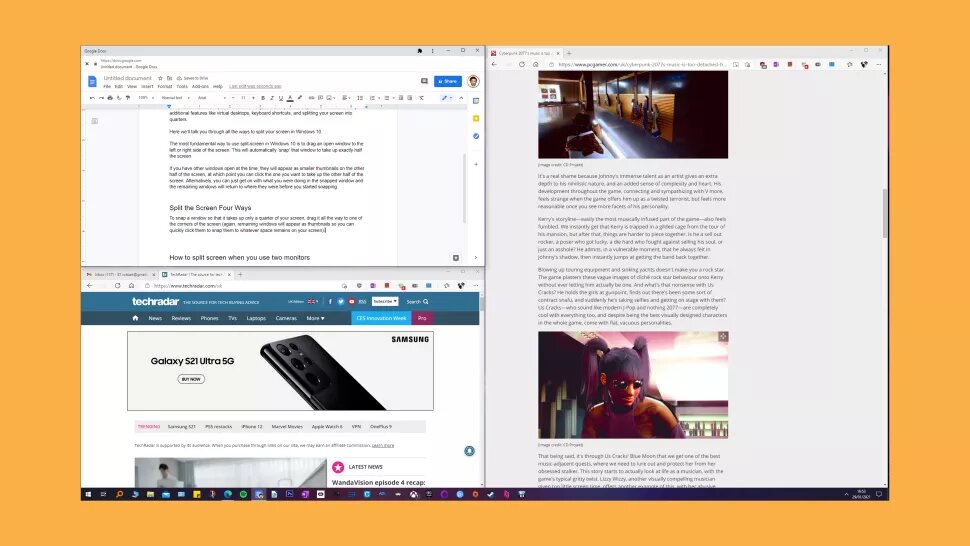Click the Bold formatting icon in Google Docs
The image size is (970, 546).
click(260, 98)
